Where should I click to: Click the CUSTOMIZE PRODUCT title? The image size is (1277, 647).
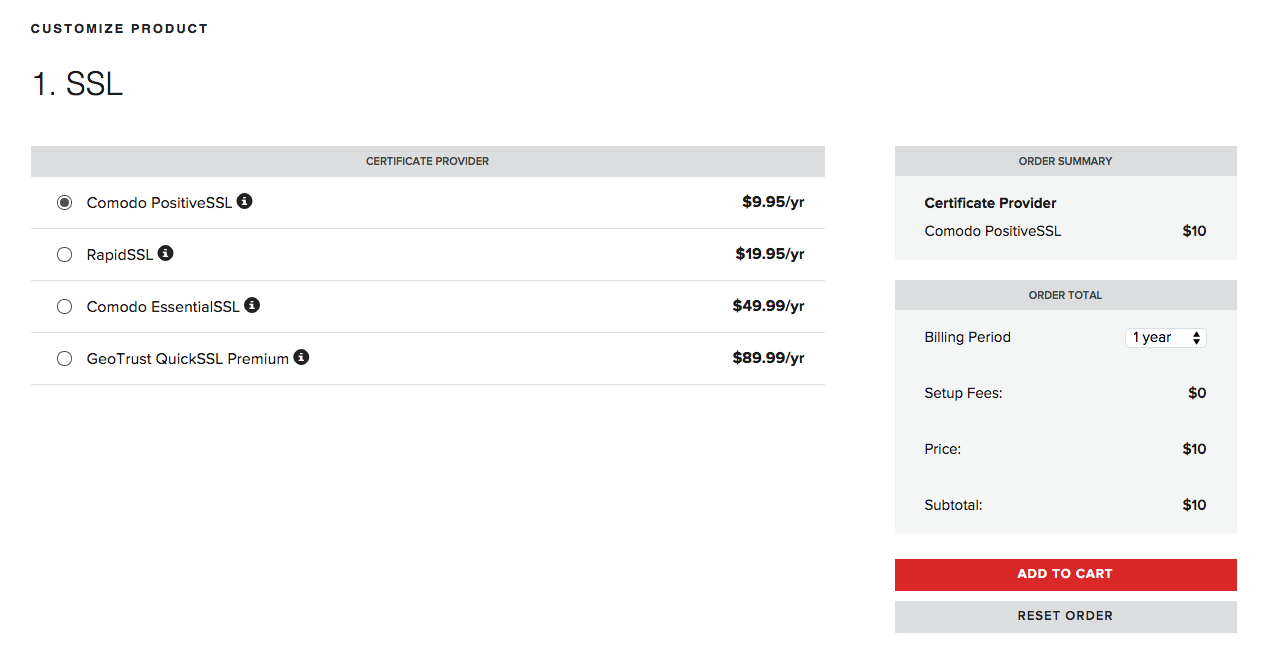(119, 29)
